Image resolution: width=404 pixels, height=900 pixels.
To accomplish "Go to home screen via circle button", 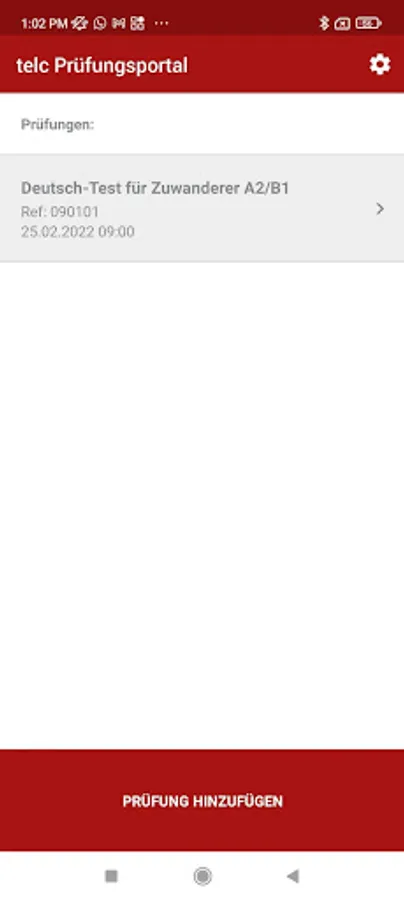I will (202, 876).
